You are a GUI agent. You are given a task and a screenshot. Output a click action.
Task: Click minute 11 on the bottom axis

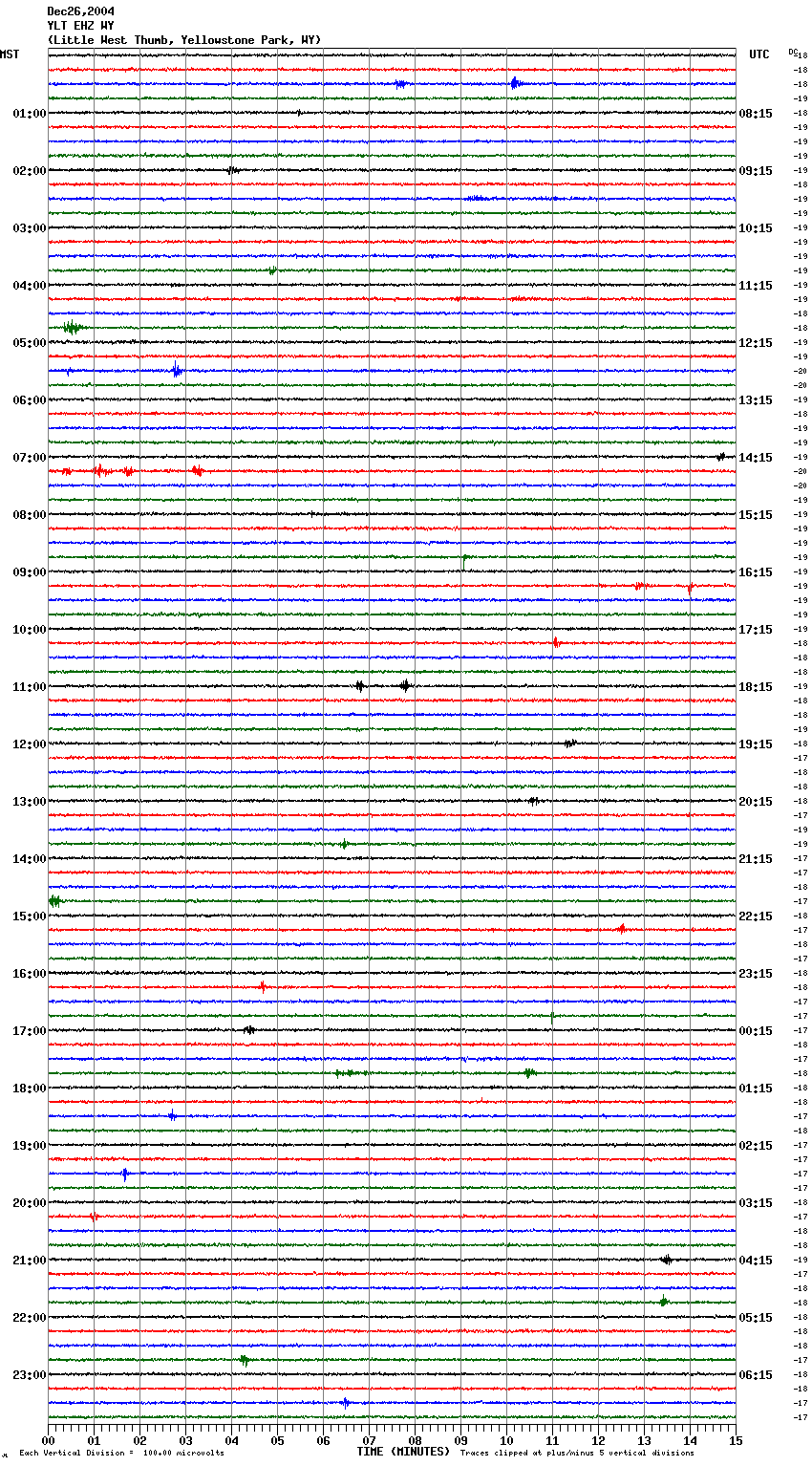552,1440
